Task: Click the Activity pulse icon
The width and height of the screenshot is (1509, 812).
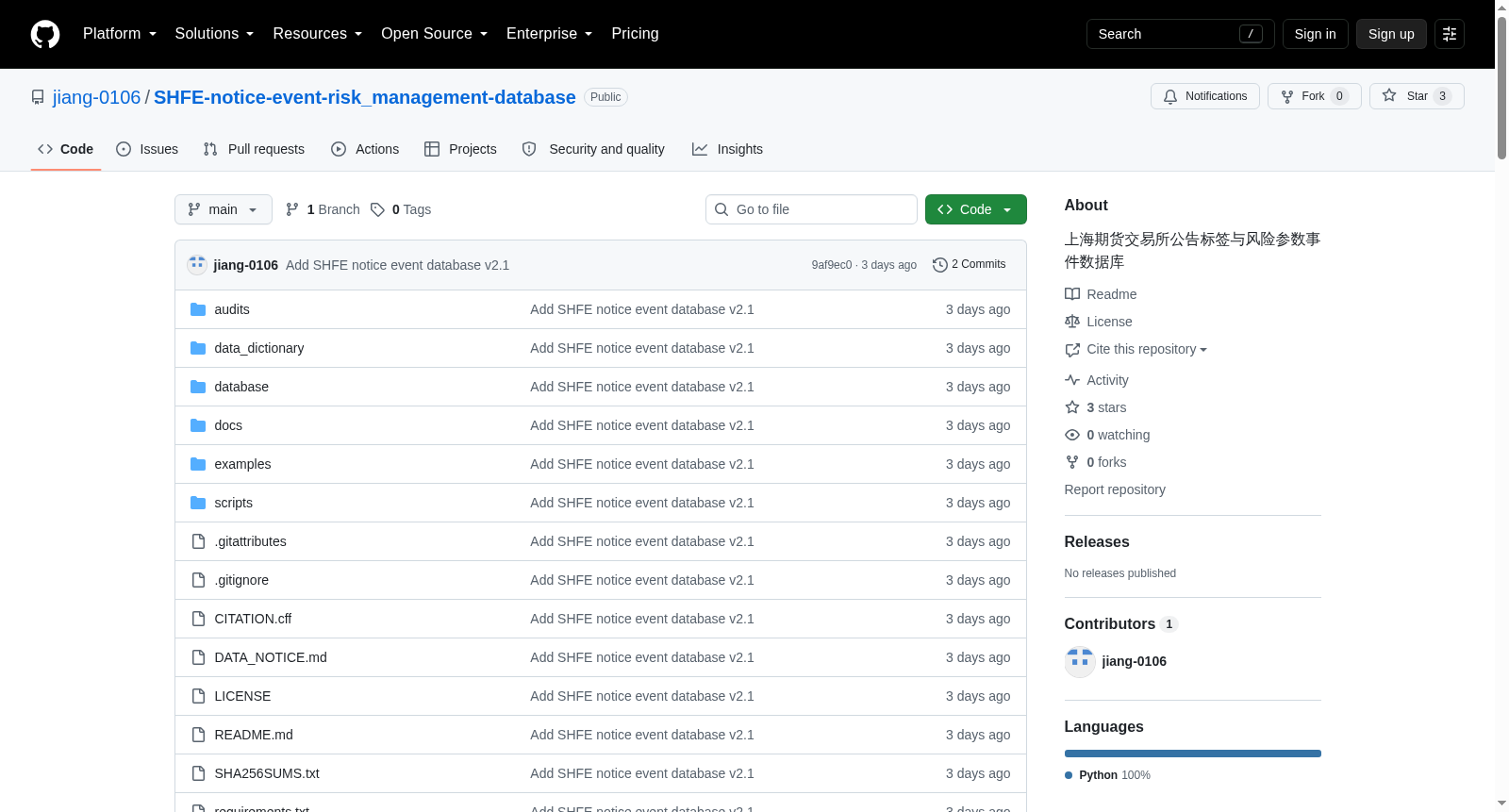Action: pos(1072,380)
